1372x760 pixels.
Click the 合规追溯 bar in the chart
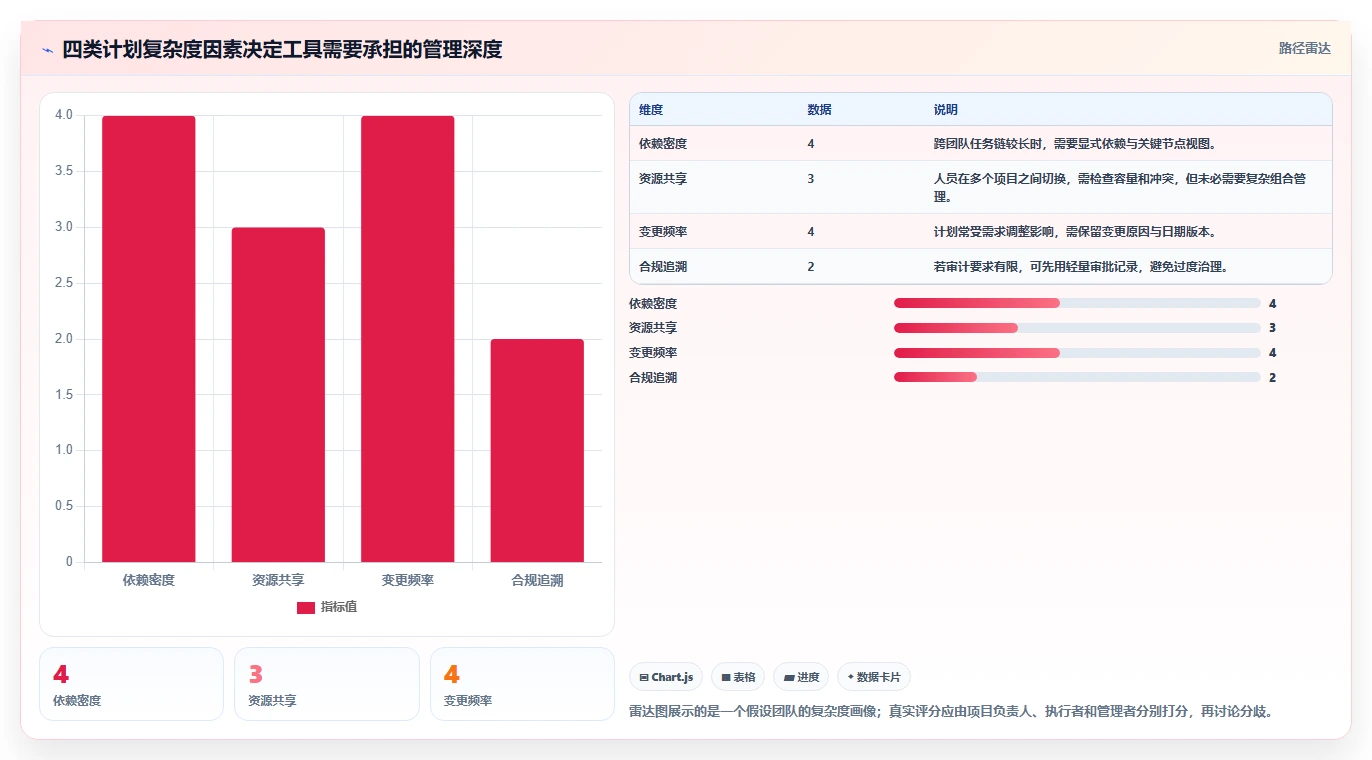tap(537, 451)
